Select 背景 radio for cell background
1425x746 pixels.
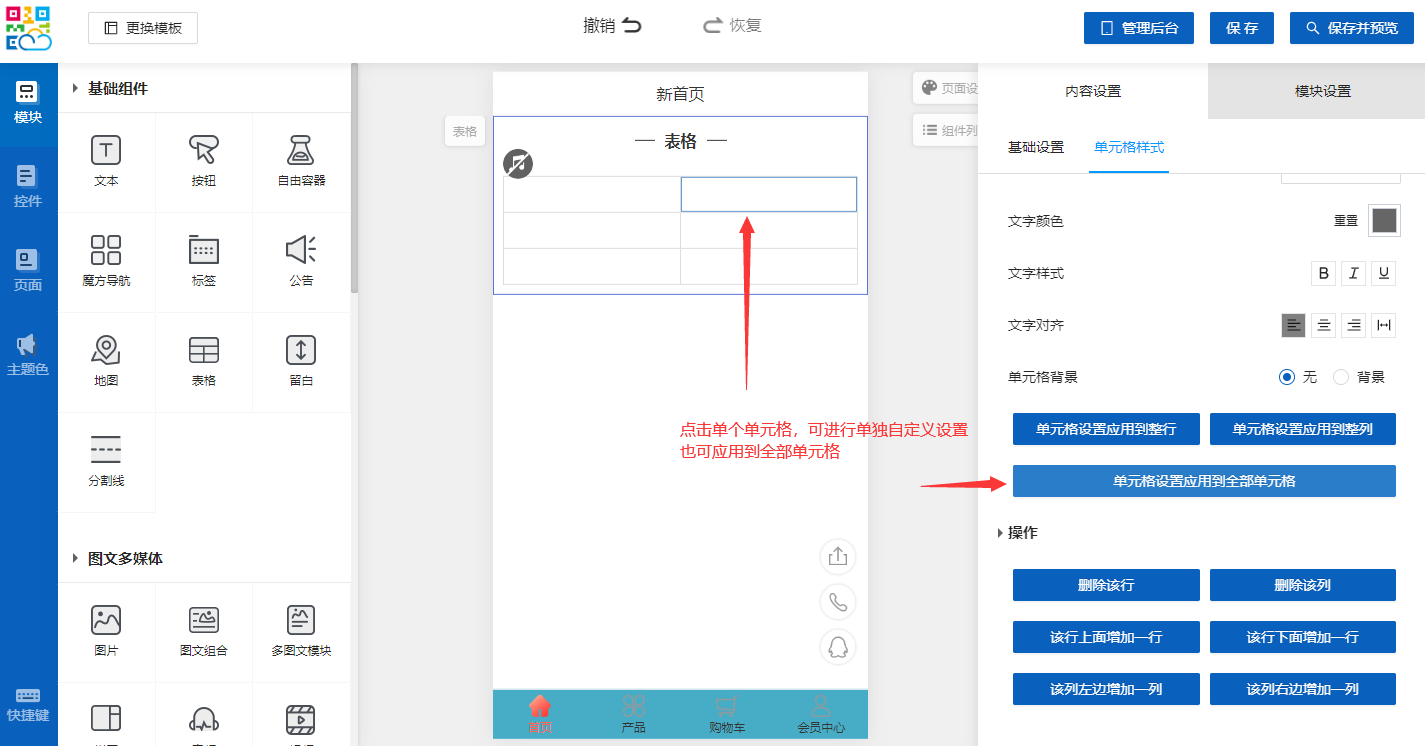pos(1342,377)
